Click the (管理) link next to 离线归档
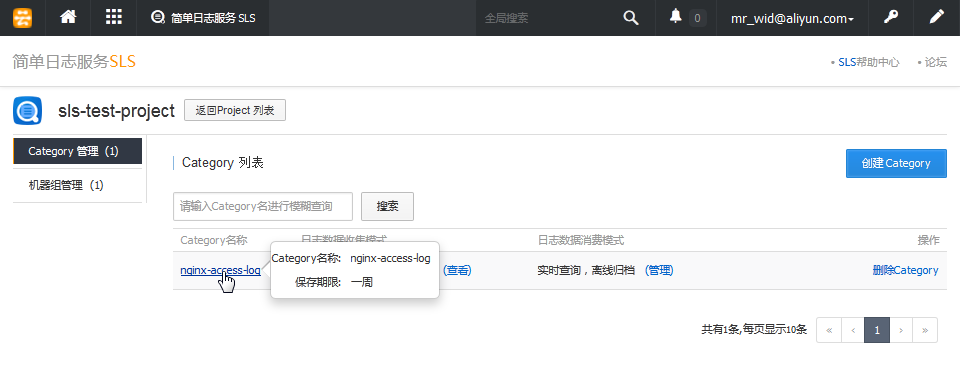 tap(659, 270)
